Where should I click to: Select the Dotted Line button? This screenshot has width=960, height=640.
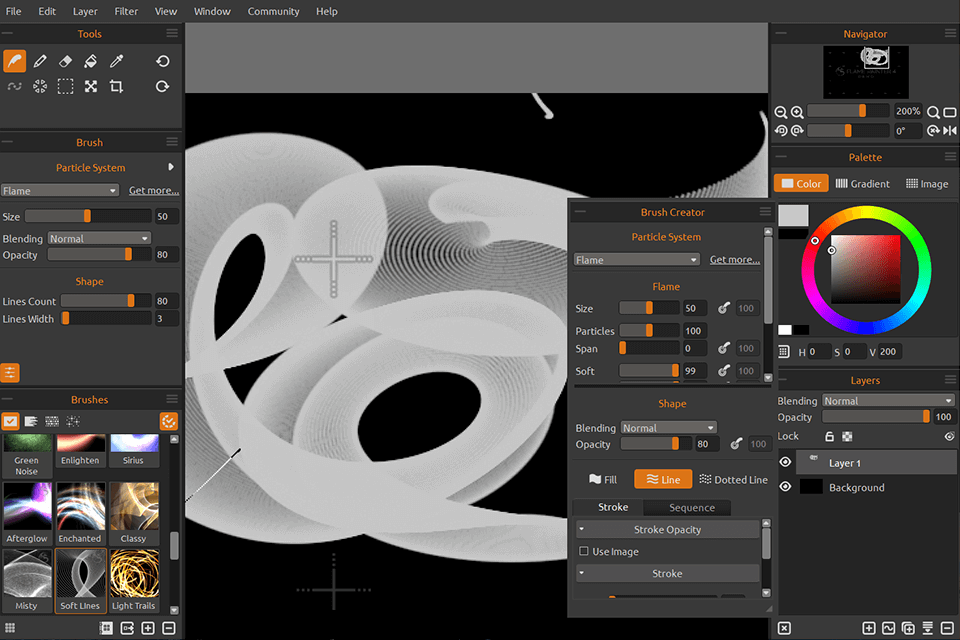[x=733, y=480]
